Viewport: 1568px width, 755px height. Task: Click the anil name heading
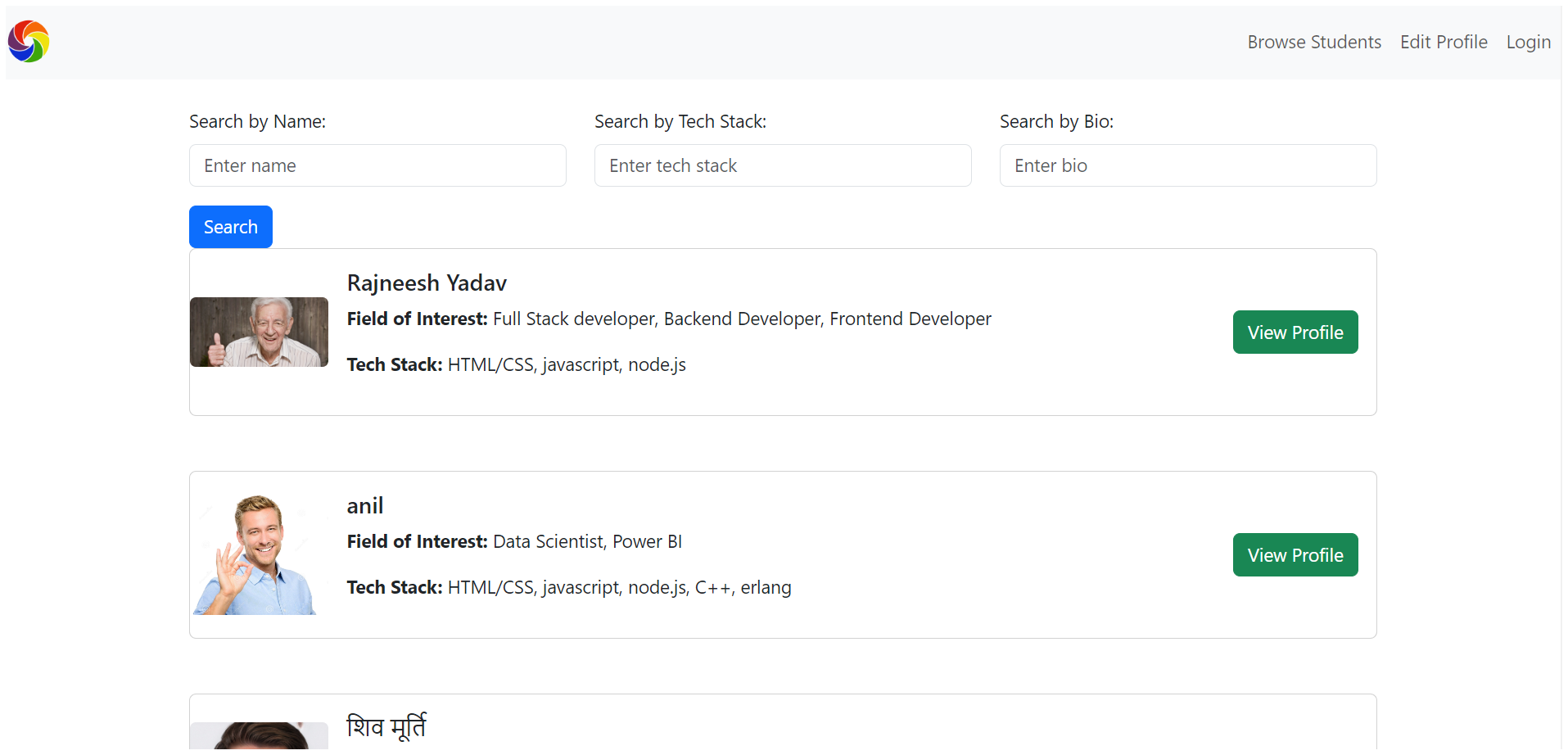(364, 506)
